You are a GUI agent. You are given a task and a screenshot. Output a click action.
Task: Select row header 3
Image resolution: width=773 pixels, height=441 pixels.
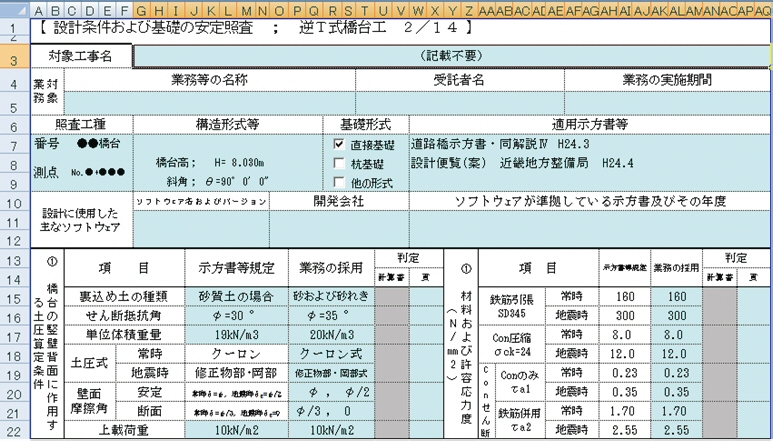pos(13,57)
